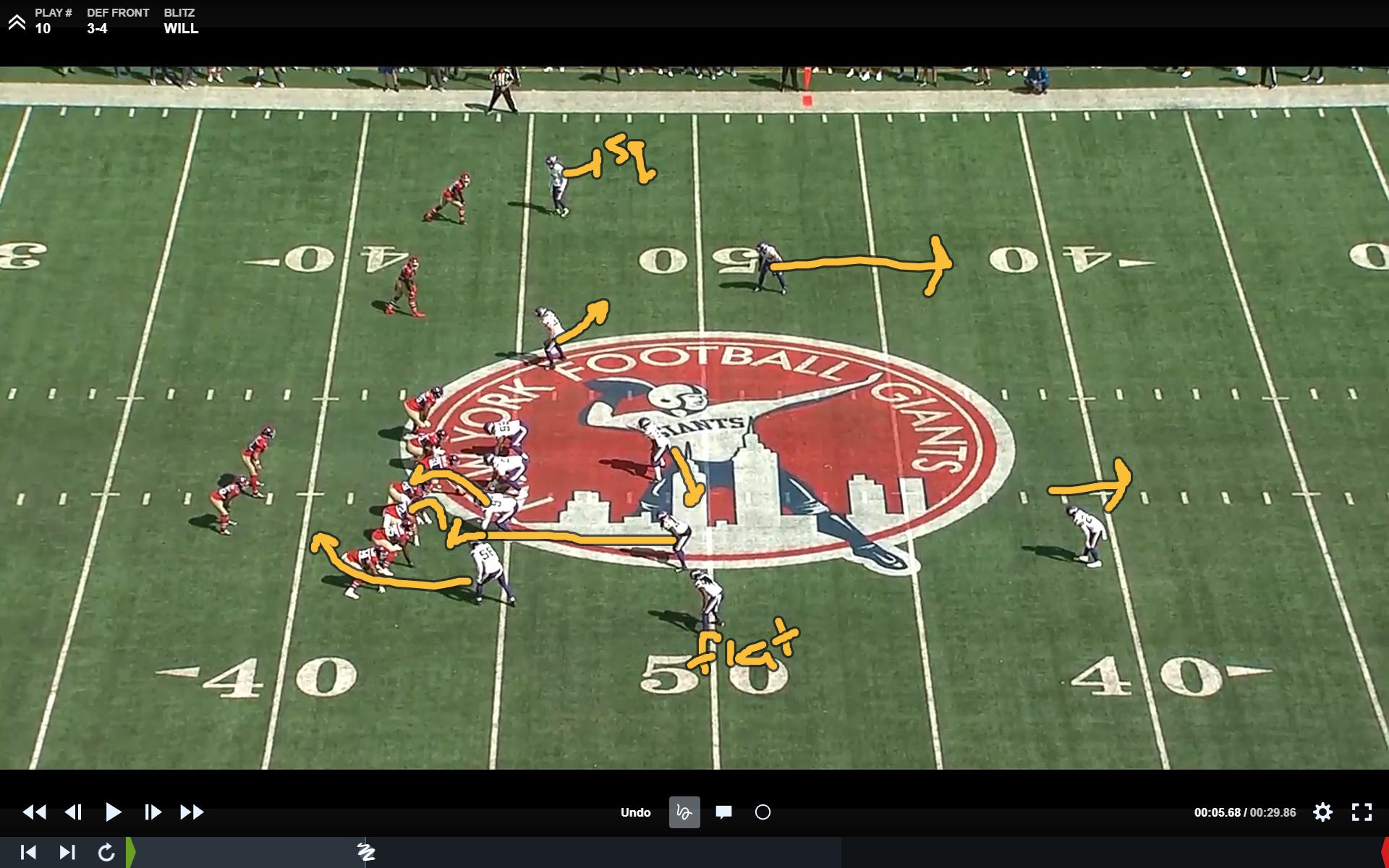Select the circle drawing tool

(763, 812)
